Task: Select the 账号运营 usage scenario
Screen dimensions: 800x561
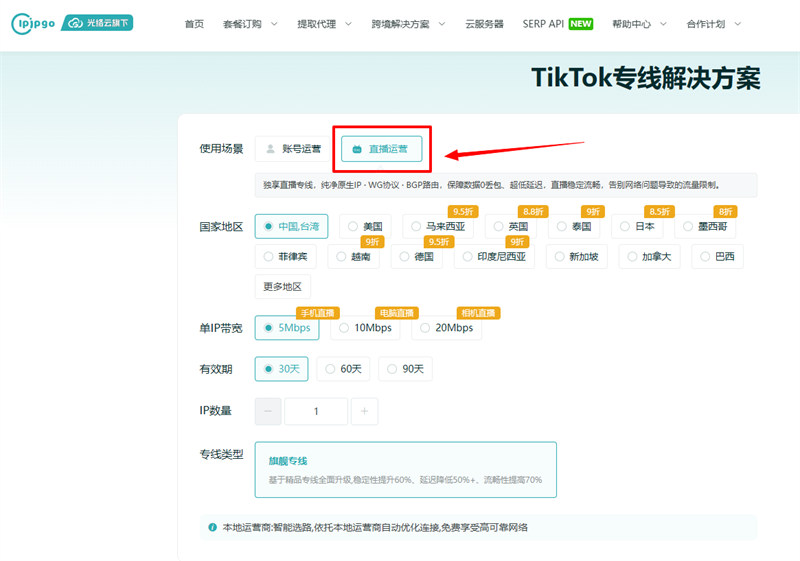Action: point(293,149)
